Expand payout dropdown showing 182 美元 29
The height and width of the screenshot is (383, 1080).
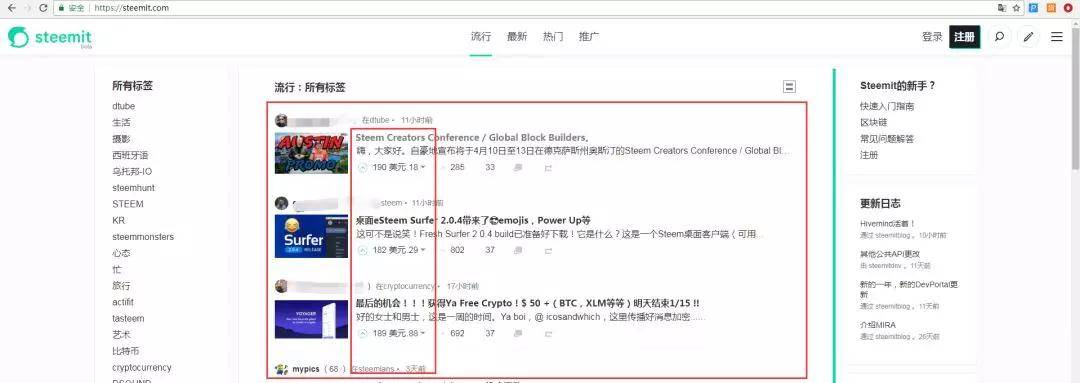click(x=423, y=250)
